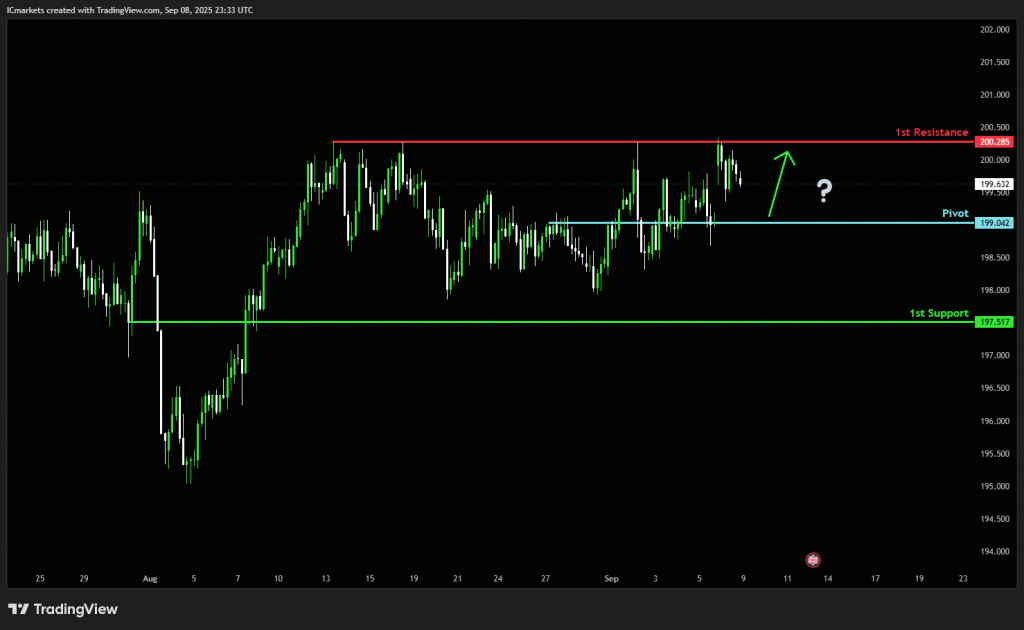Viewport: 1024px width, 630px height.
Task: Click the "7" date axis label
Action: tap(238, 578)
